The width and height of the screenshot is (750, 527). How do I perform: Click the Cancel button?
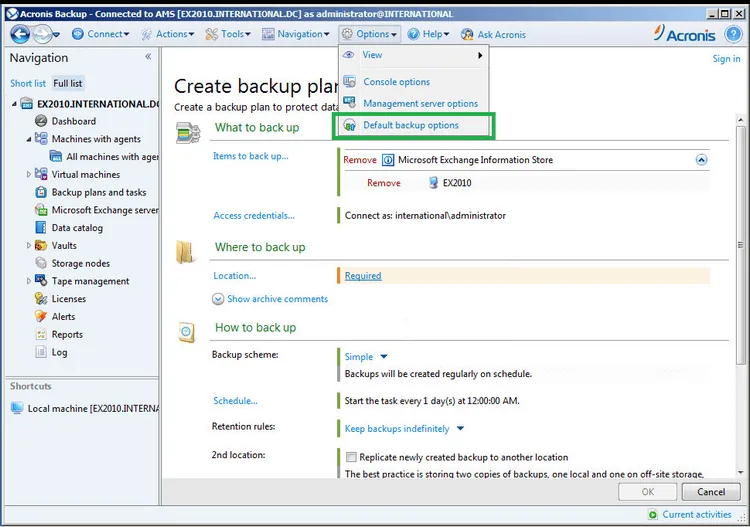tap(711, 492)
